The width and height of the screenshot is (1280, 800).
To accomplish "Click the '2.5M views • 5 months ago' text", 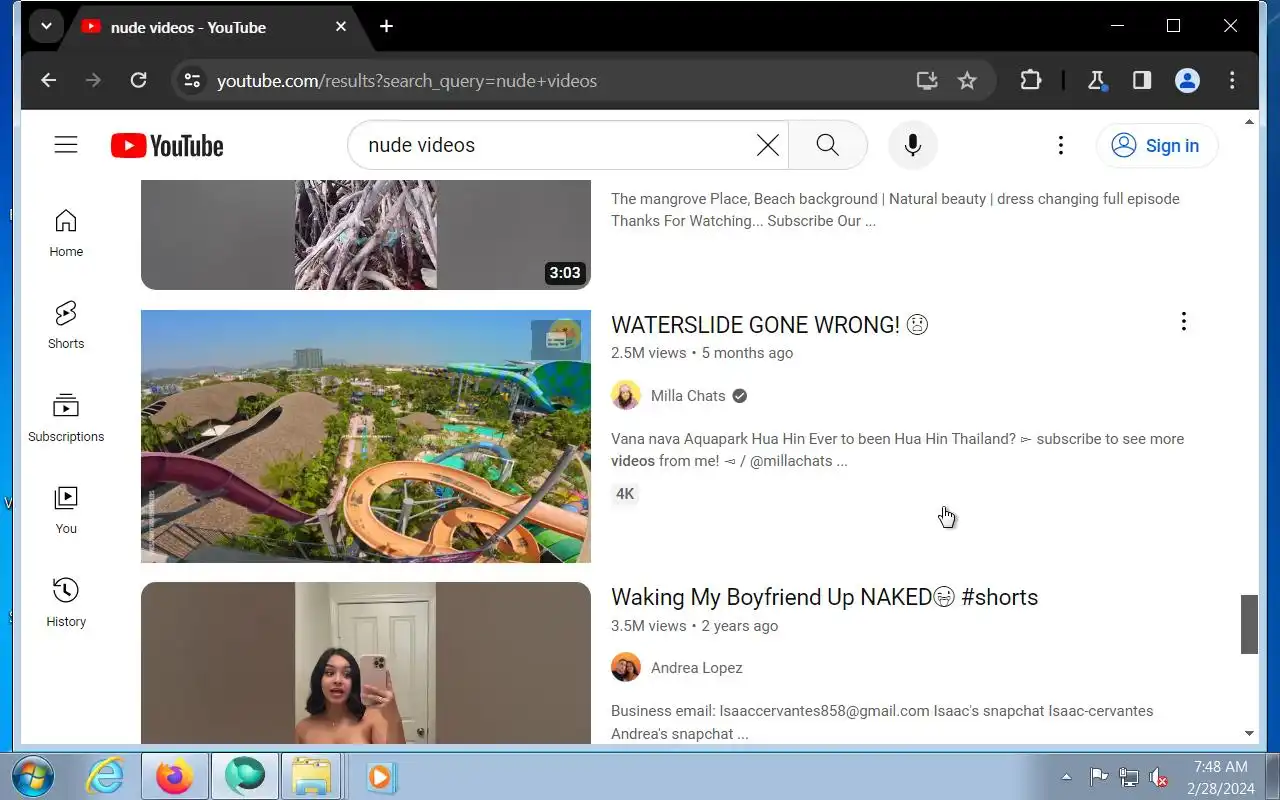I will point(702,353).
